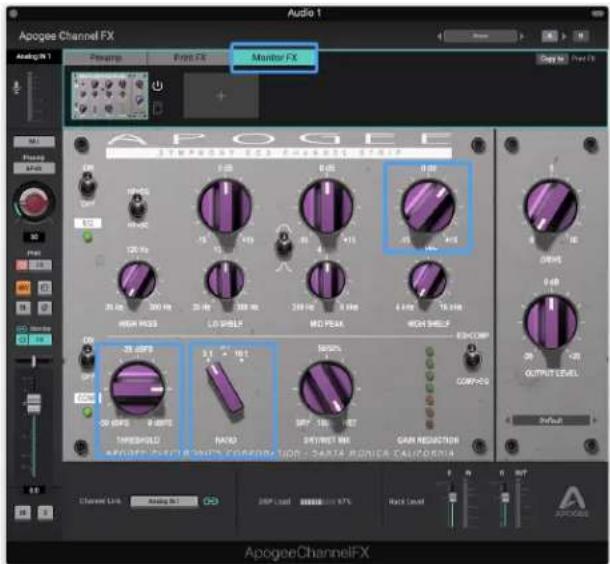The width and height of the screenshot is (610, 564).
Task: Flip the mid peak bell width switch
Action: point(284,243)
